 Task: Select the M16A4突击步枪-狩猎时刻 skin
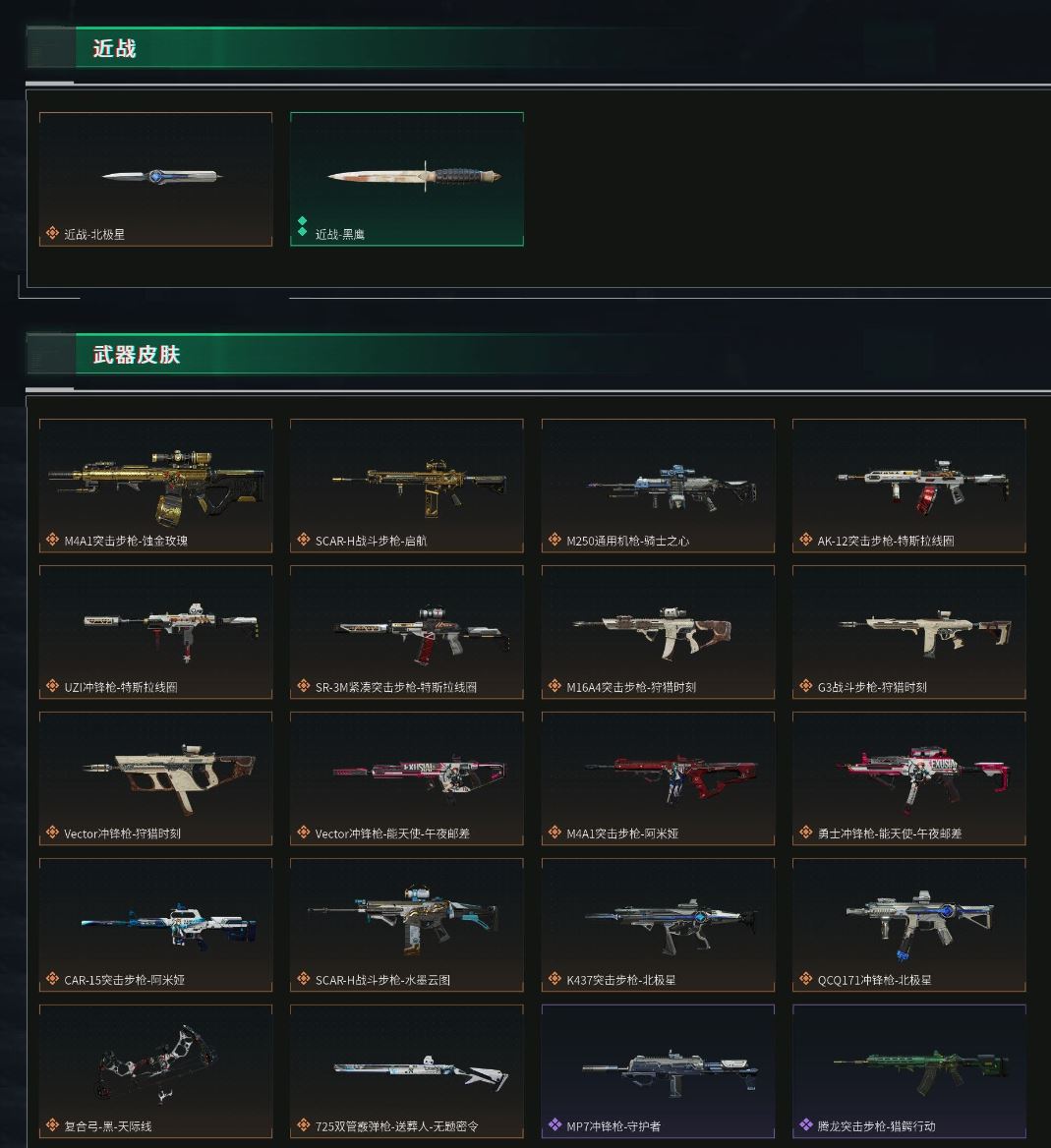658,632
